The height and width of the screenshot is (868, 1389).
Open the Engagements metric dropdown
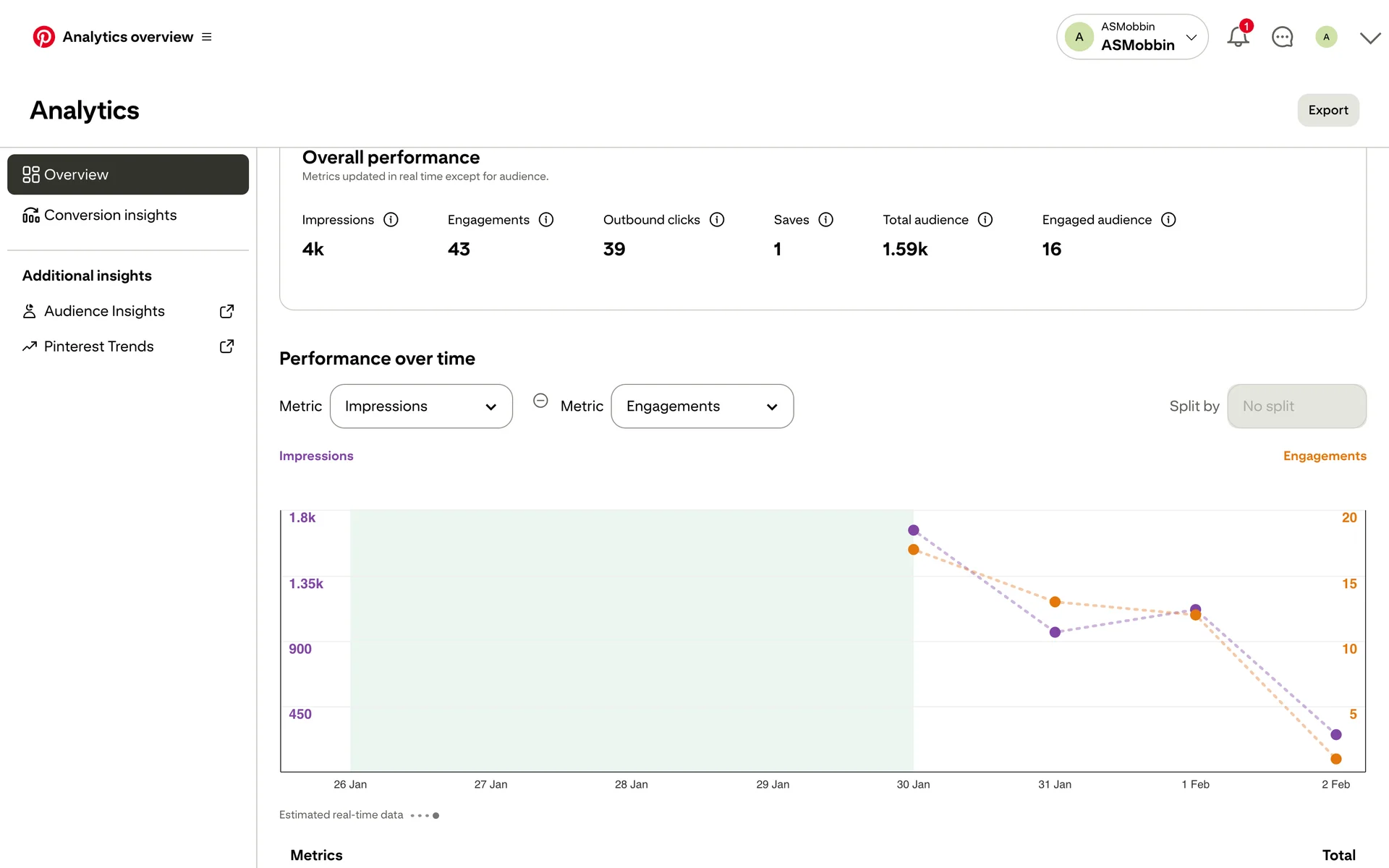coord(702,407)
